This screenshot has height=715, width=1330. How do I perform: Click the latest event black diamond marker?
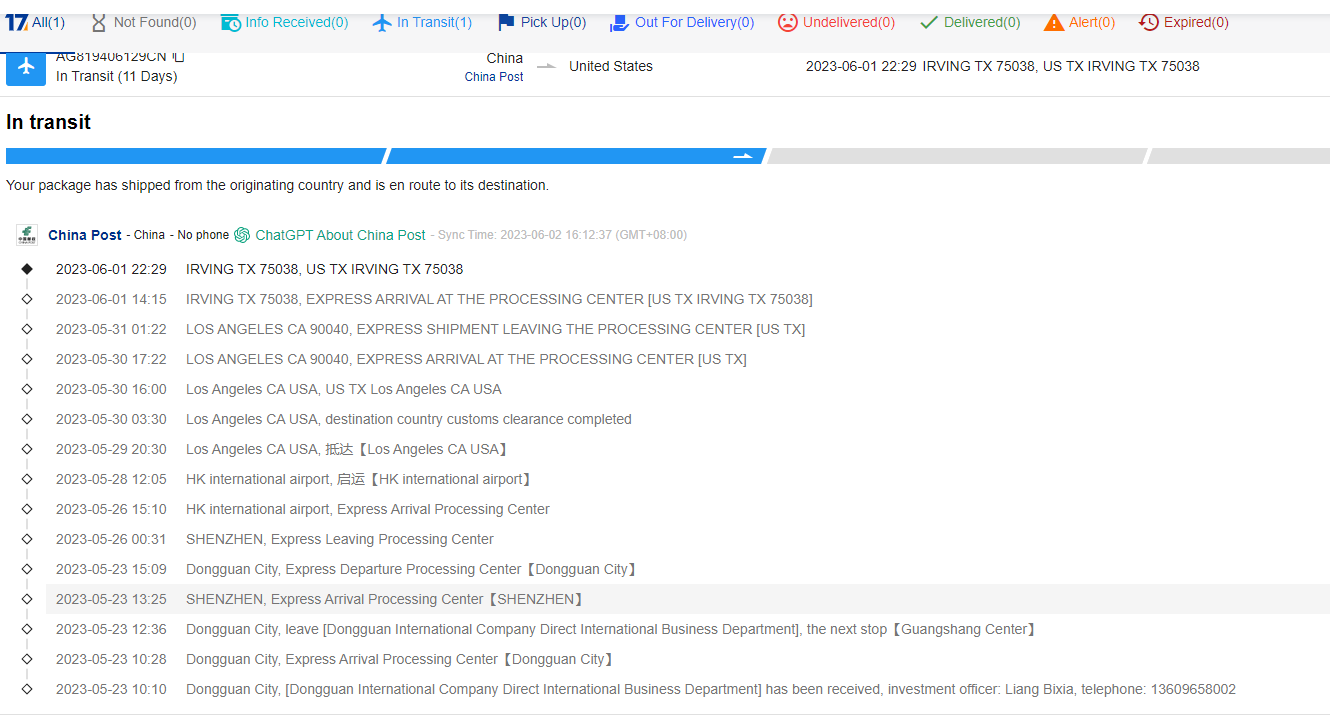(27, 269)
